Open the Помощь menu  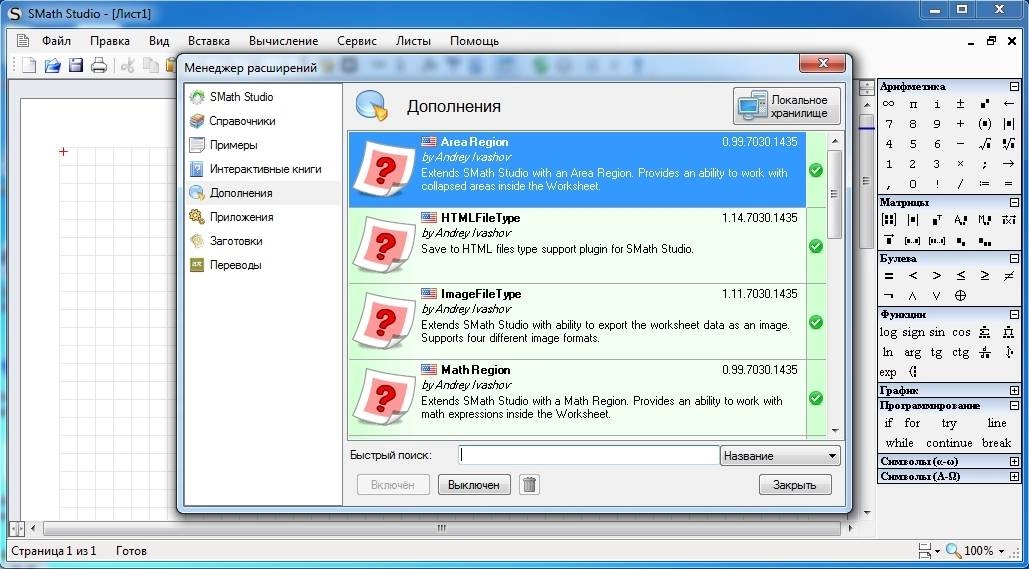pos(474,41)
